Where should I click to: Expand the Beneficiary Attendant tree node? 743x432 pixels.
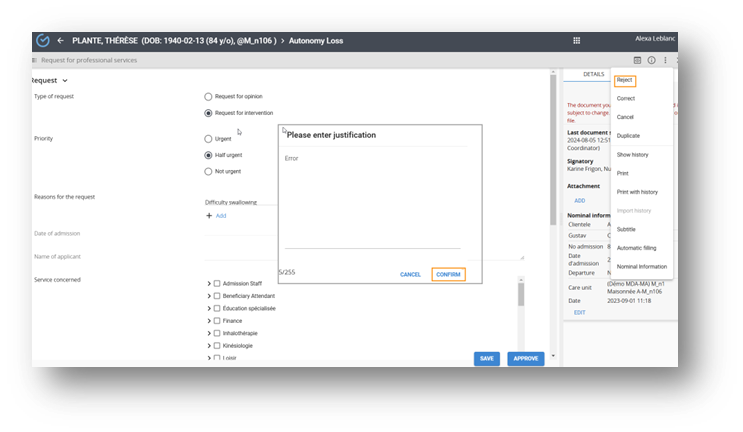click(207, 296)
